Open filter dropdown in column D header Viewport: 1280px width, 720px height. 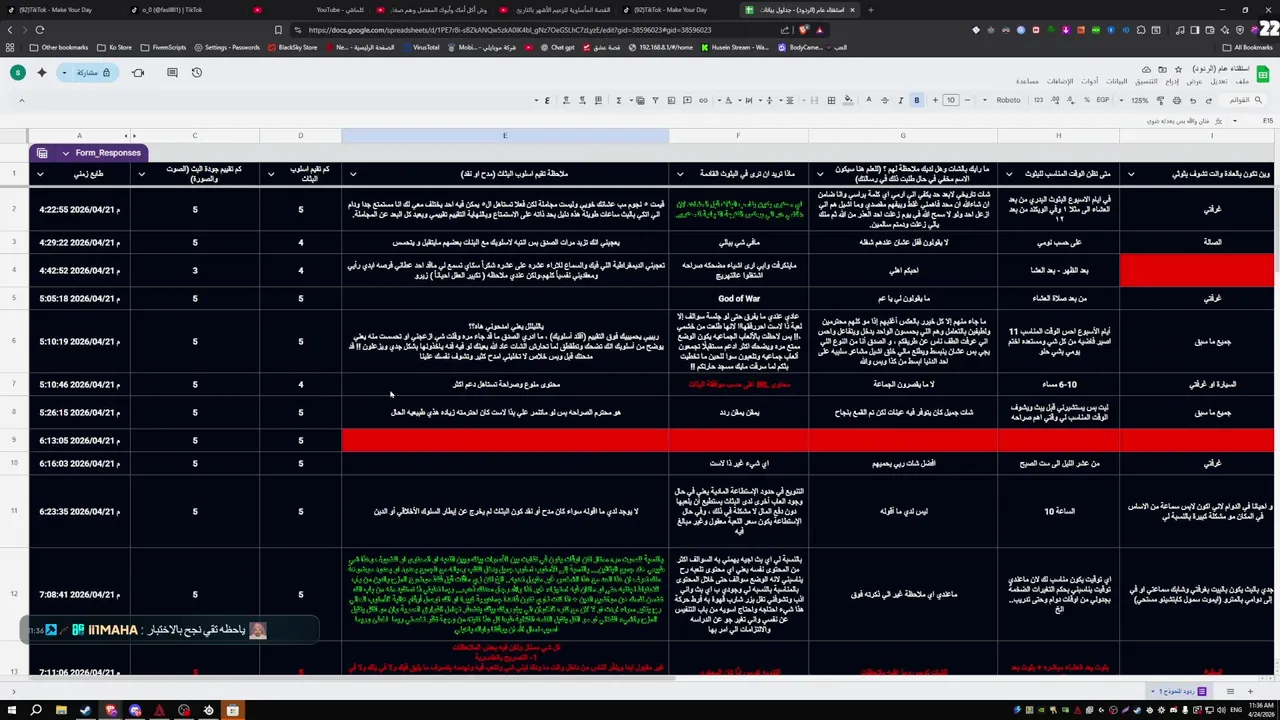tap(270, 174)
